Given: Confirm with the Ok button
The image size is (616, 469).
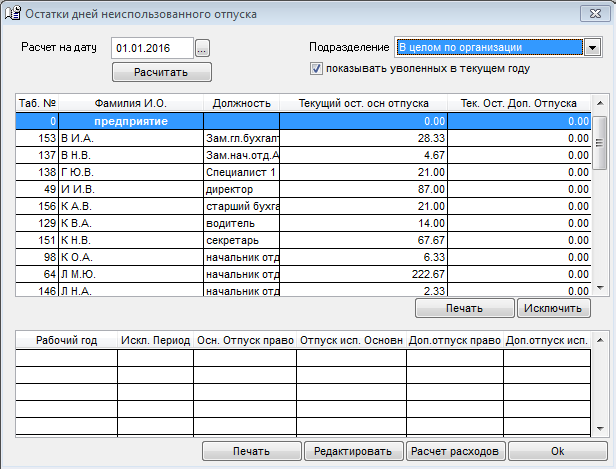Looking at the screenshot, I should 558,451.
